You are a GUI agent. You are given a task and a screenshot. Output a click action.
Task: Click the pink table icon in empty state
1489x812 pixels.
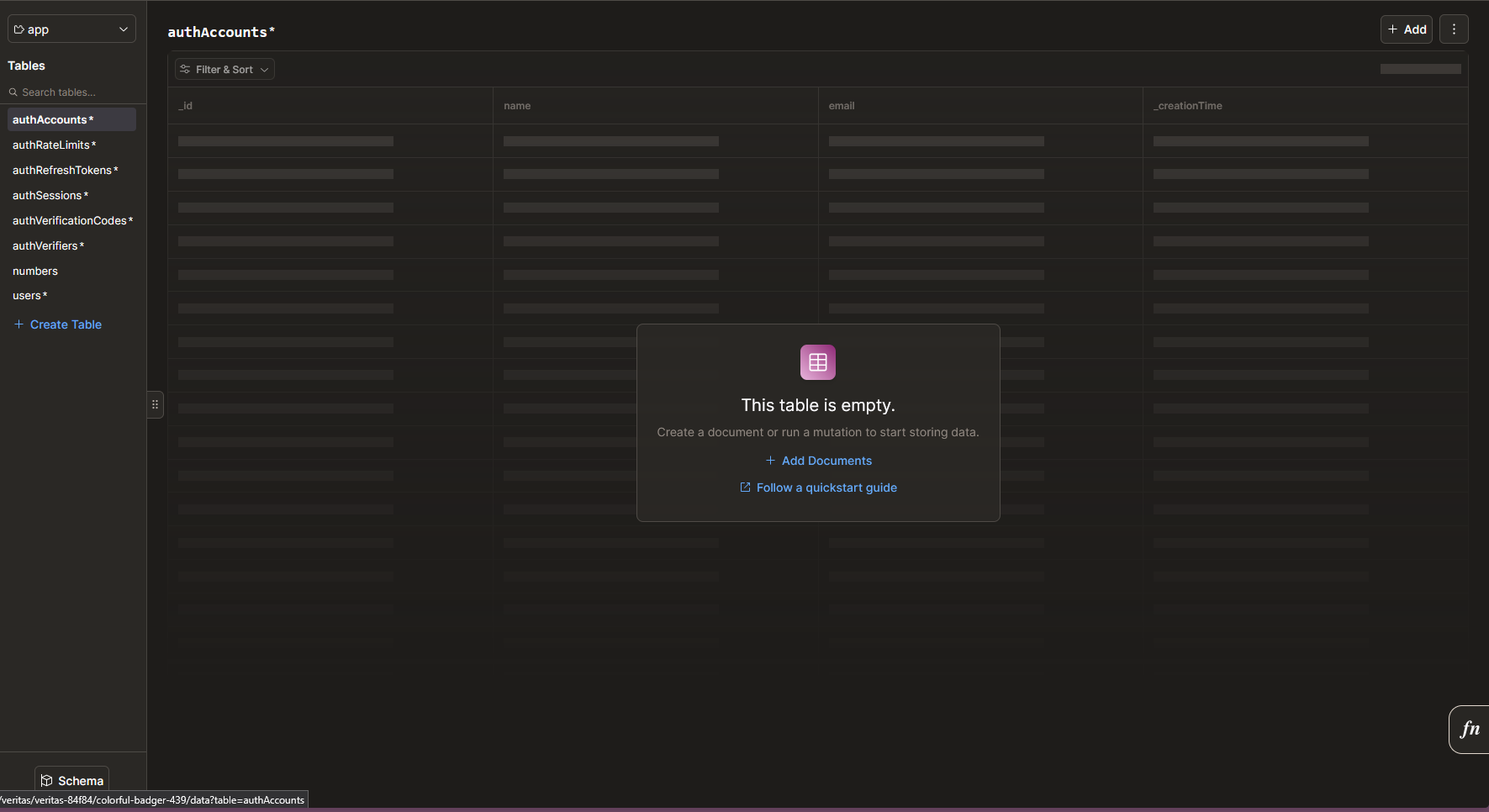coord(818,362)
